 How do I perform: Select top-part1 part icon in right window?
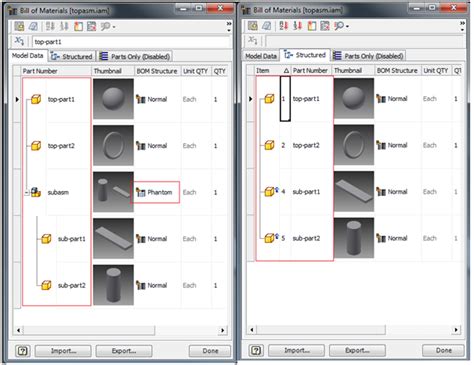click(x=269, y=98)
